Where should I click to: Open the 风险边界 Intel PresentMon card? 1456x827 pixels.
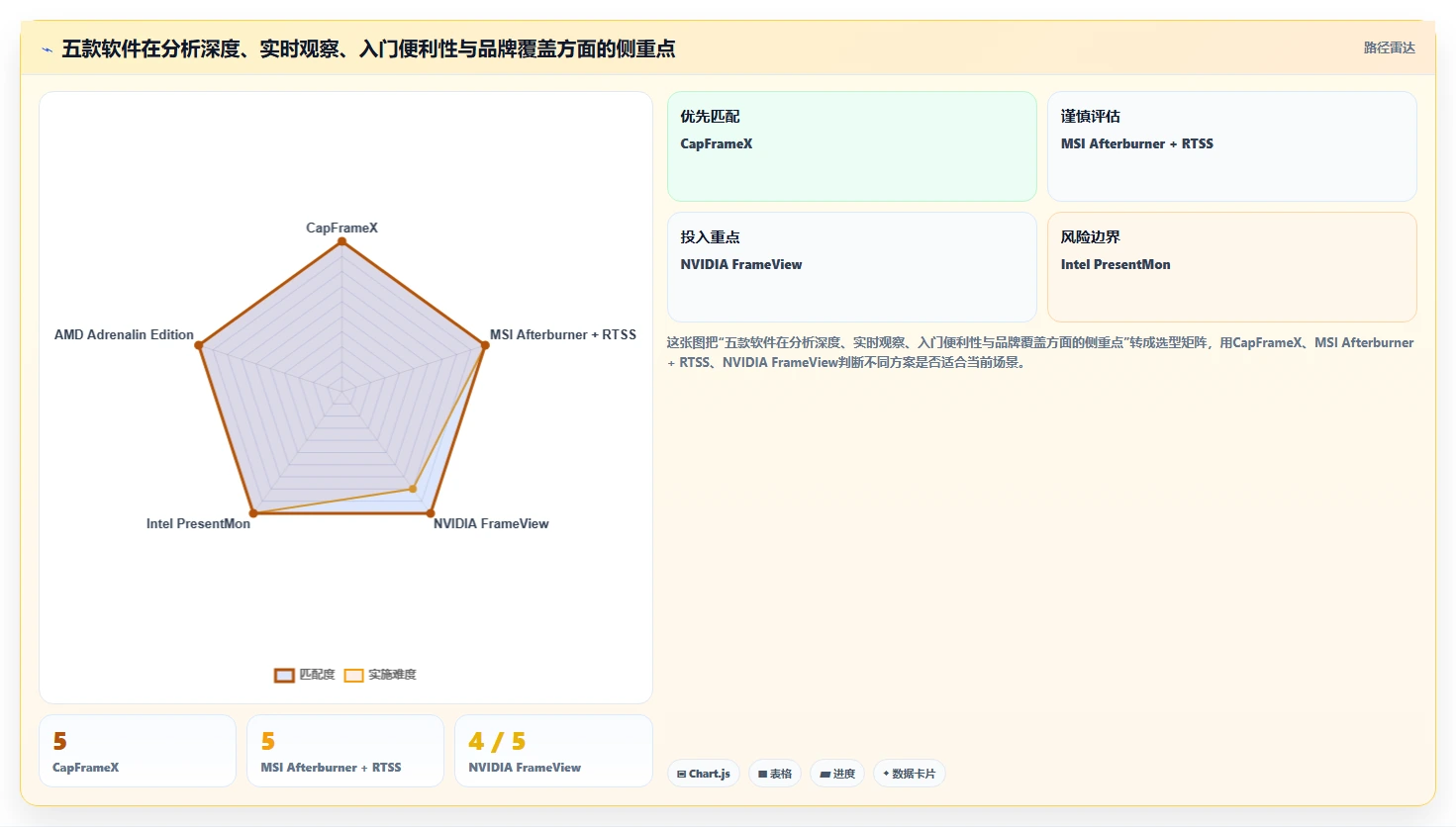(1232, 267)
